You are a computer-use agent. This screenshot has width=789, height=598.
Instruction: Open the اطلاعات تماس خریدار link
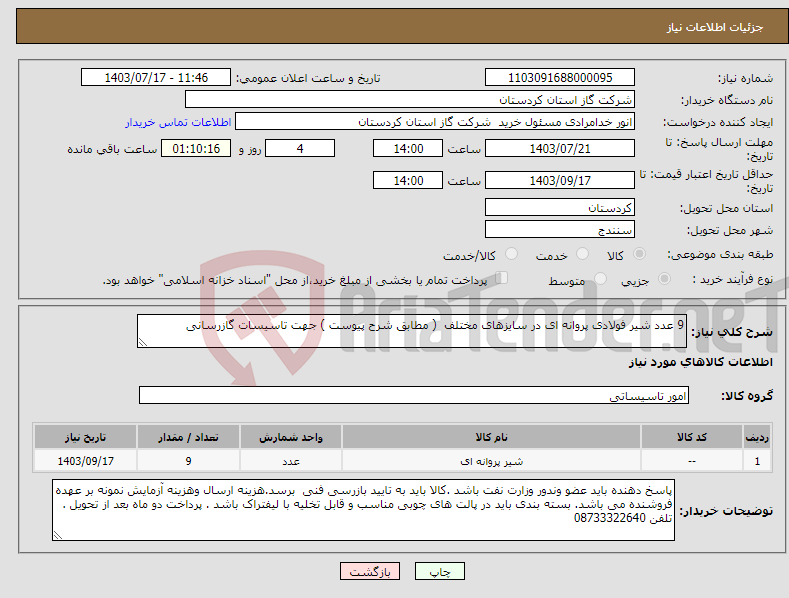pos(178,122)
